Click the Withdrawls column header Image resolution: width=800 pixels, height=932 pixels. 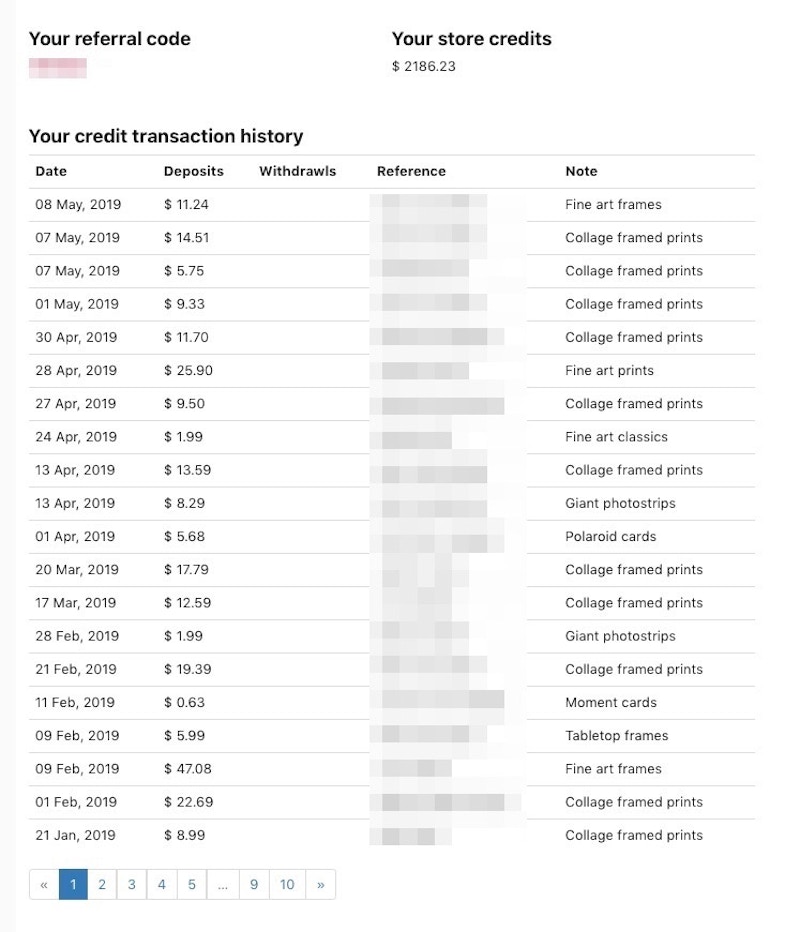click(297, 171)
